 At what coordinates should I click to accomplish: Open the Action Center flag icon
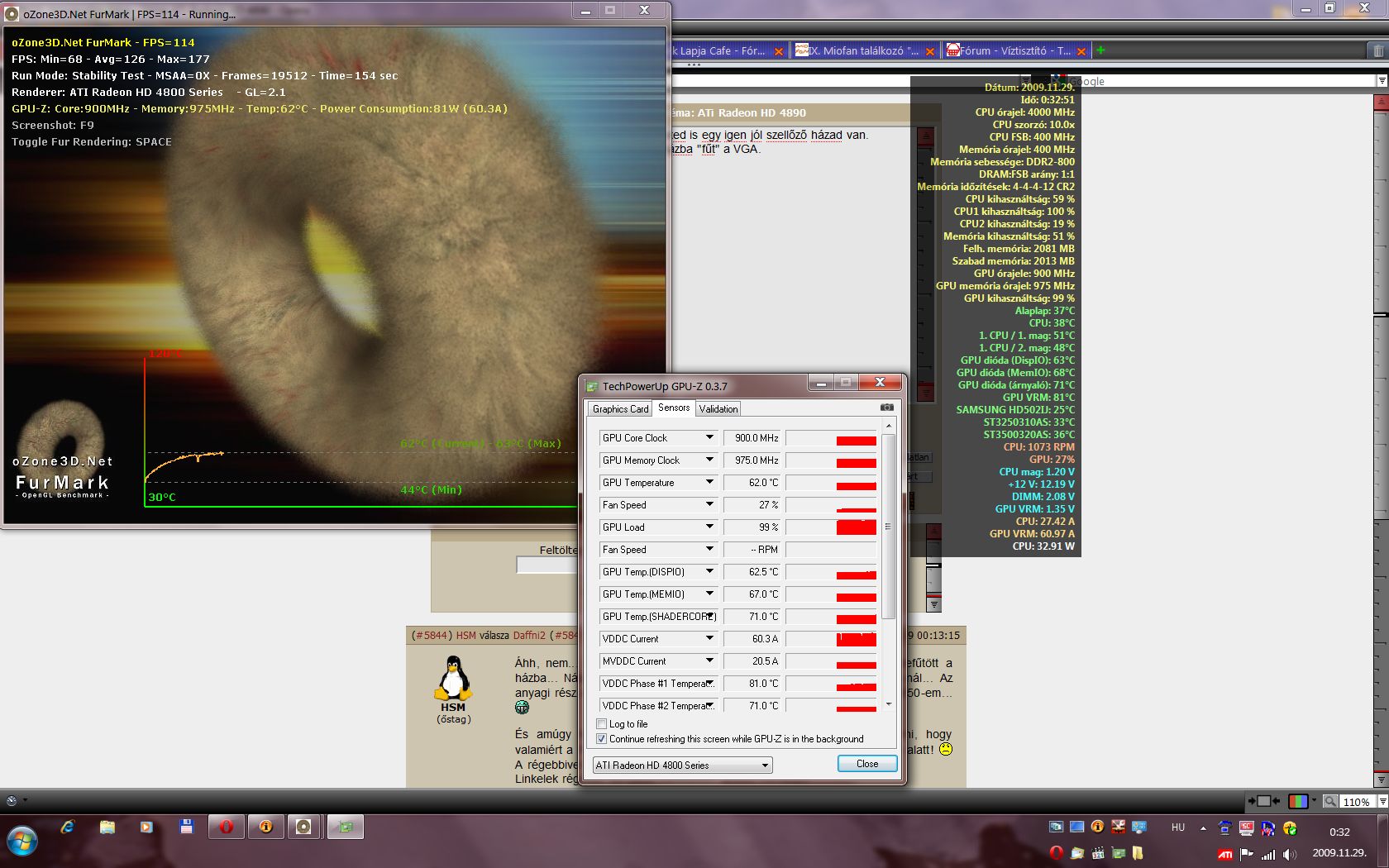tap(1246, 854)
